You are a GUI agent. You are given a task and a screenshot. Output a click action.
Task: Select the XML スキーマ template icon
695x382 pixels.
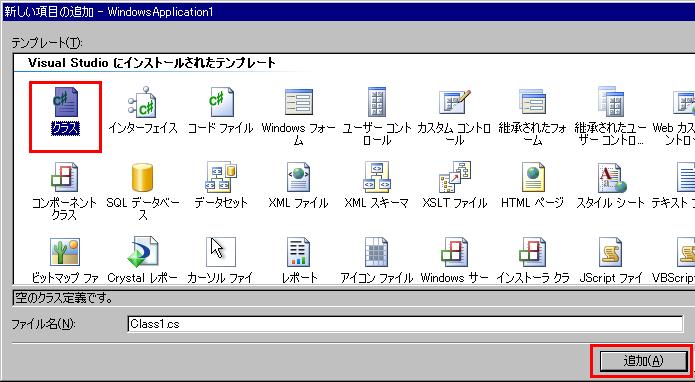pyautogui.click(x=377, y=177)
